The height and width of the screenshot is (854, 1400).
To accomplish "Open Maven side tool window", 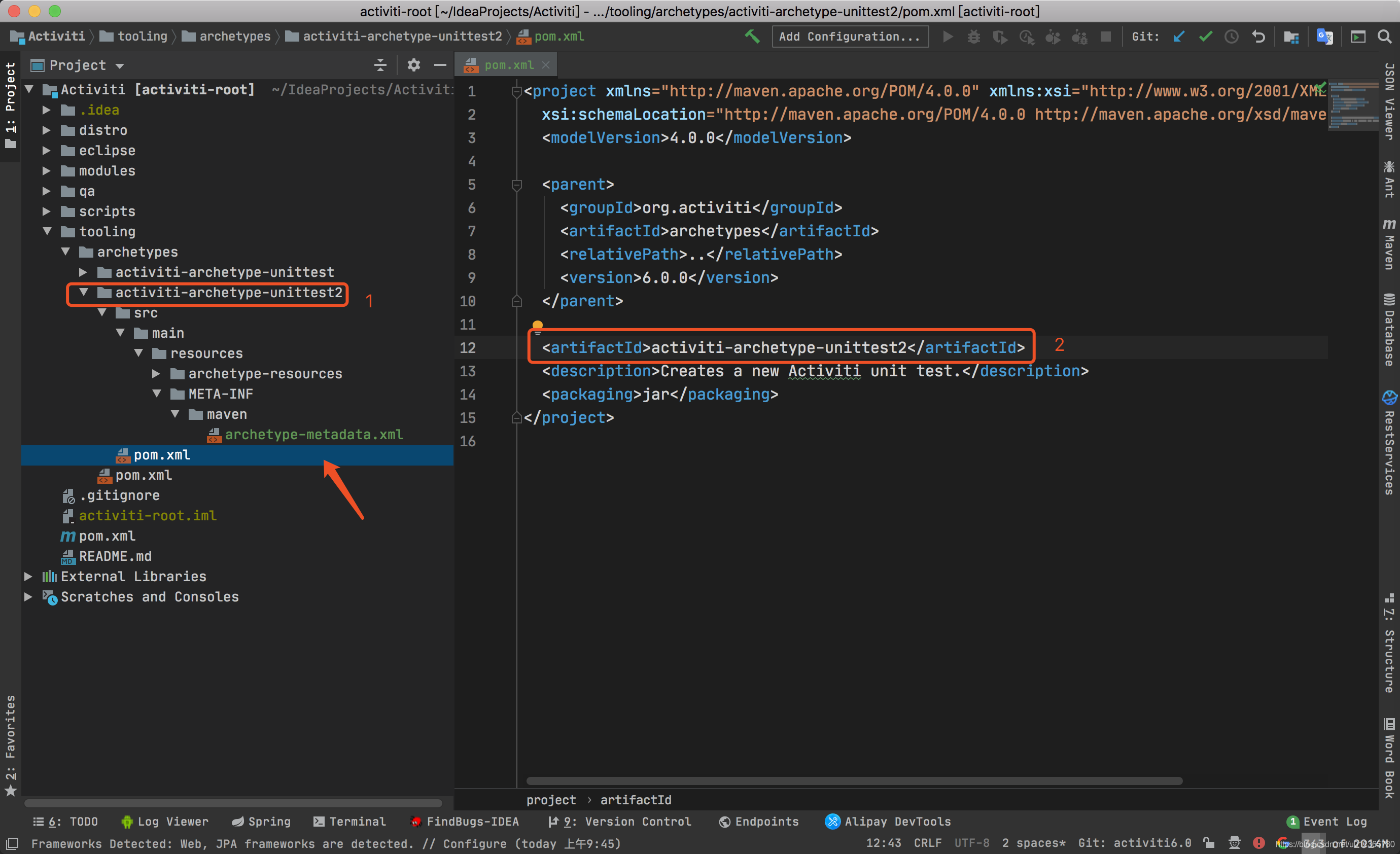I will coord(1389,244).
